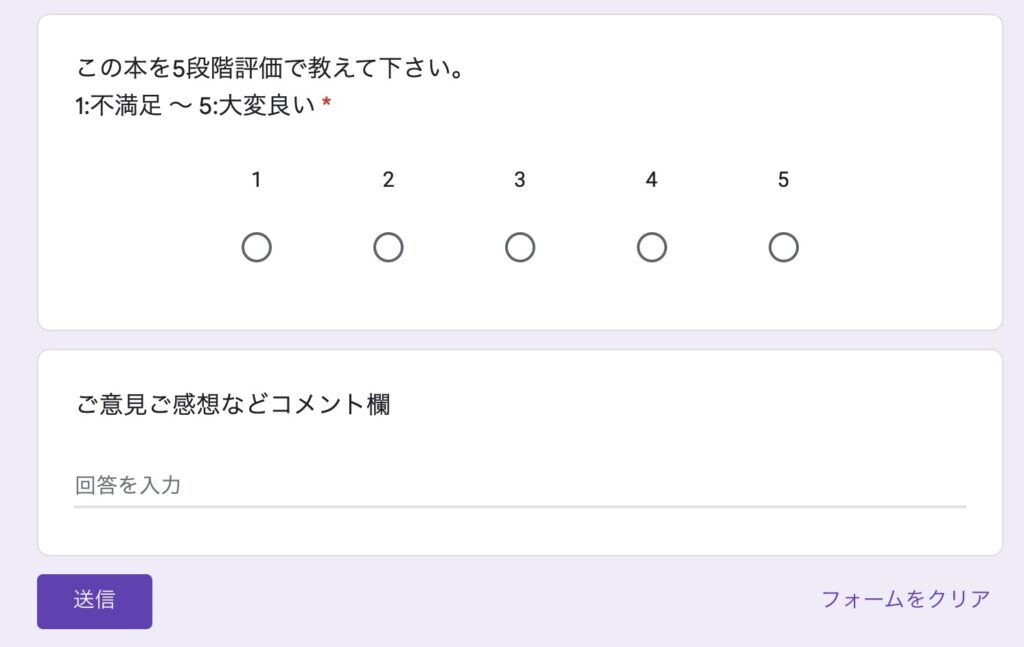Click the ご意見ご感想などコメント欄 heading

[233, 404]
